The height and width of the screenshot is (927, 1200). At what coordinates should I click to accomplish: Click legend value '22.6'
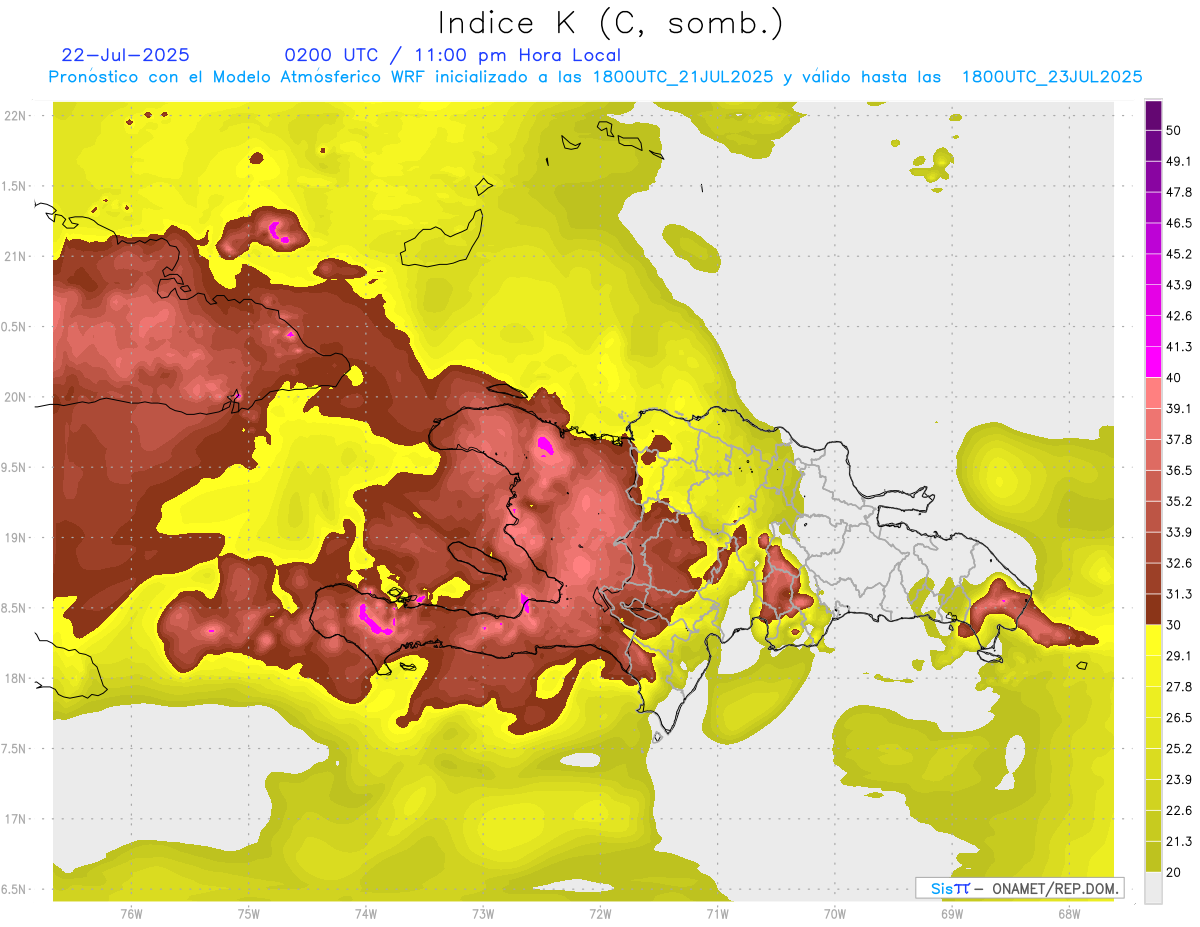tap(1178, 811)
